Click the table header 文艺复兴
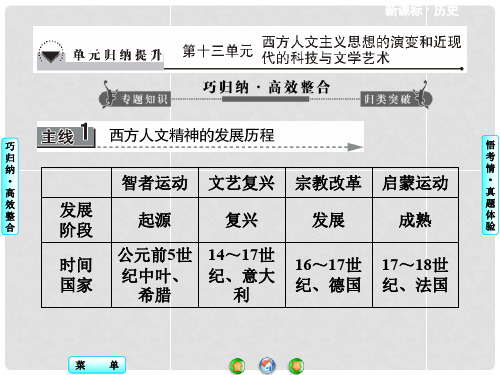 click(x=242, y=183)
